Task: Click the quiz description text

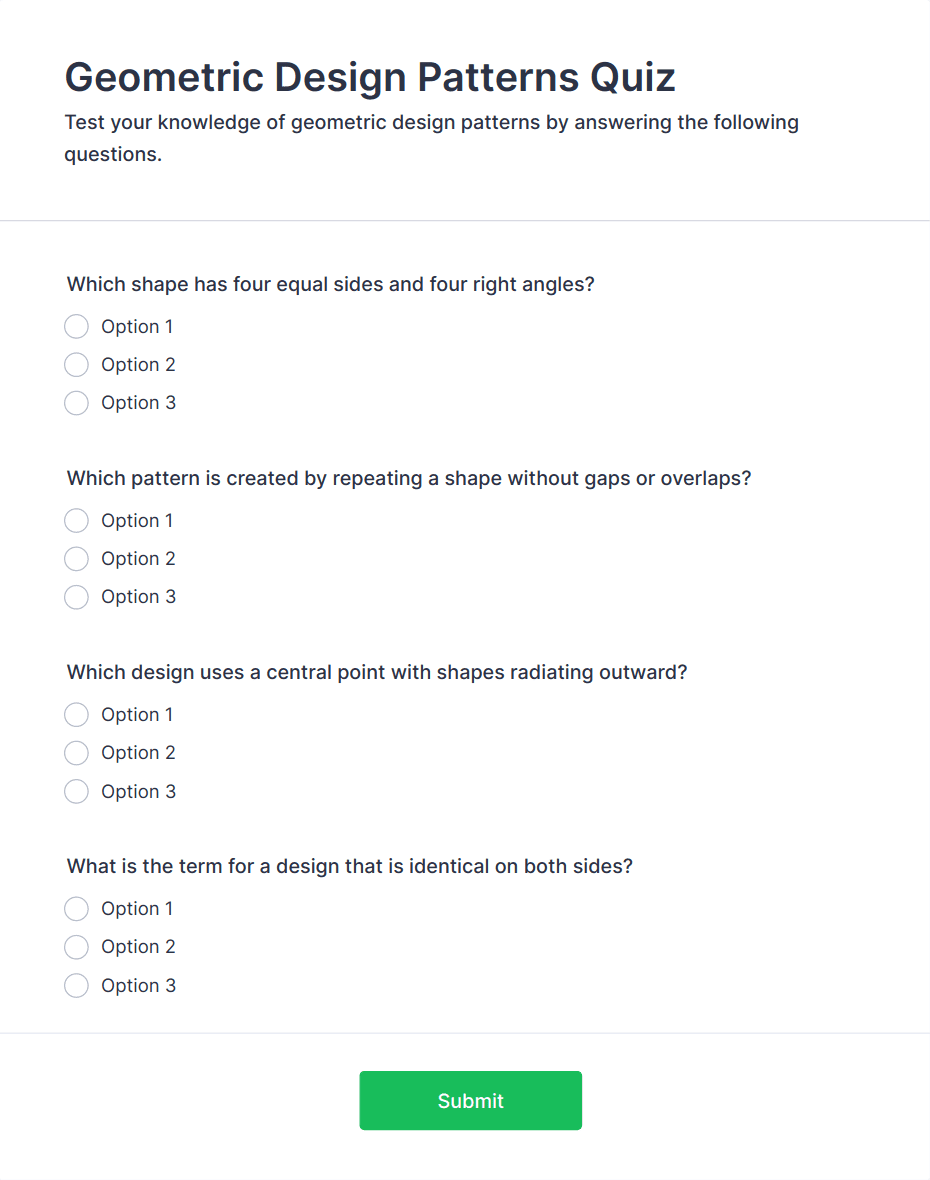Action: click(x=432, y=137)
